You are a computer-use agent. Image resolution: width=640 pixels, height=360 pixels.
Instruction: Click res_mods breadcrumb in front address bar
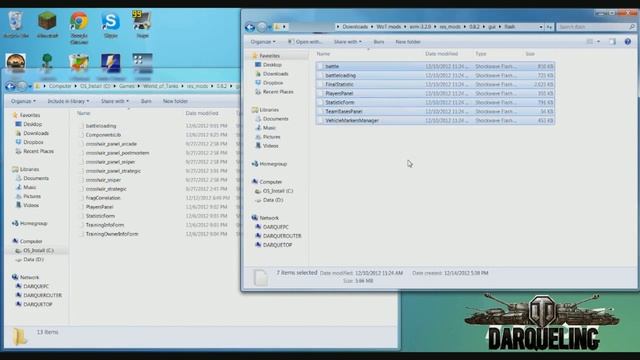[x=450, y=27]
